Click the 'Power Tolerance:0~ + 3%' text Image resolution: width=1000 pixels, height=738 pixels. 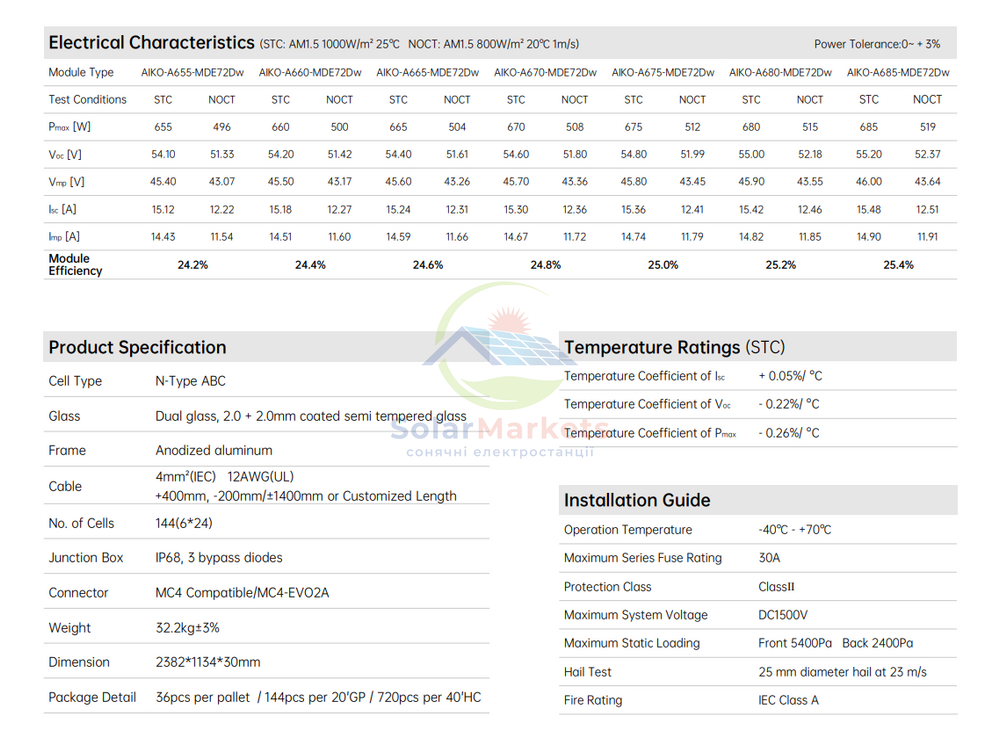click(x=877, y=44)
